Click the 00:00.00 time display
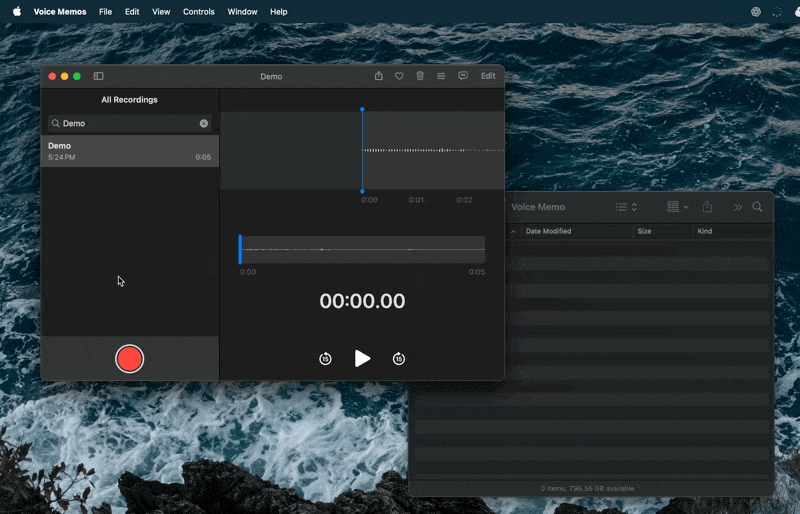Screen dimensions: 800x514 tap(362, 301)
